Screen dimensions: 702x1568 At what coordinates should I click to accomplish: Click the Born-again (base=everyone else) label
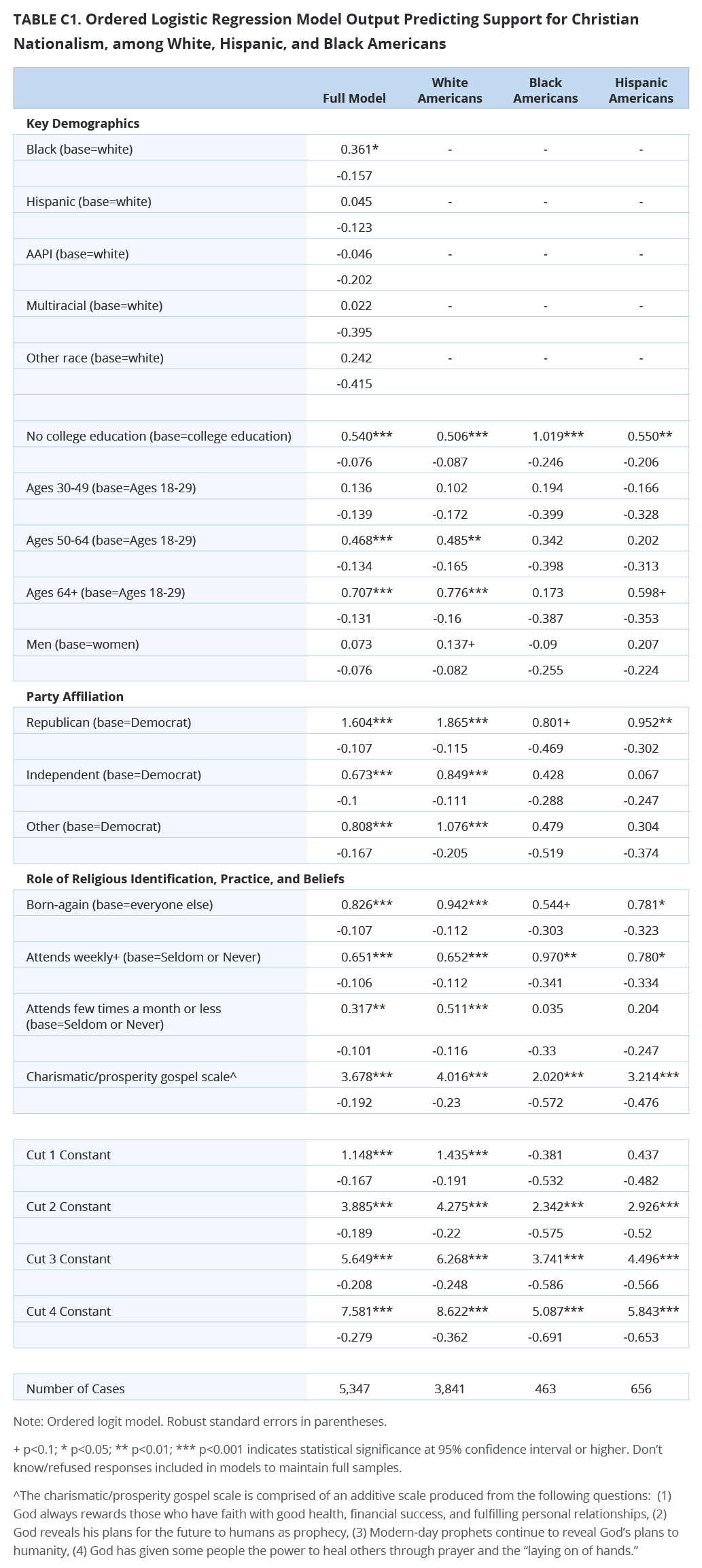(x=120, y=904)
